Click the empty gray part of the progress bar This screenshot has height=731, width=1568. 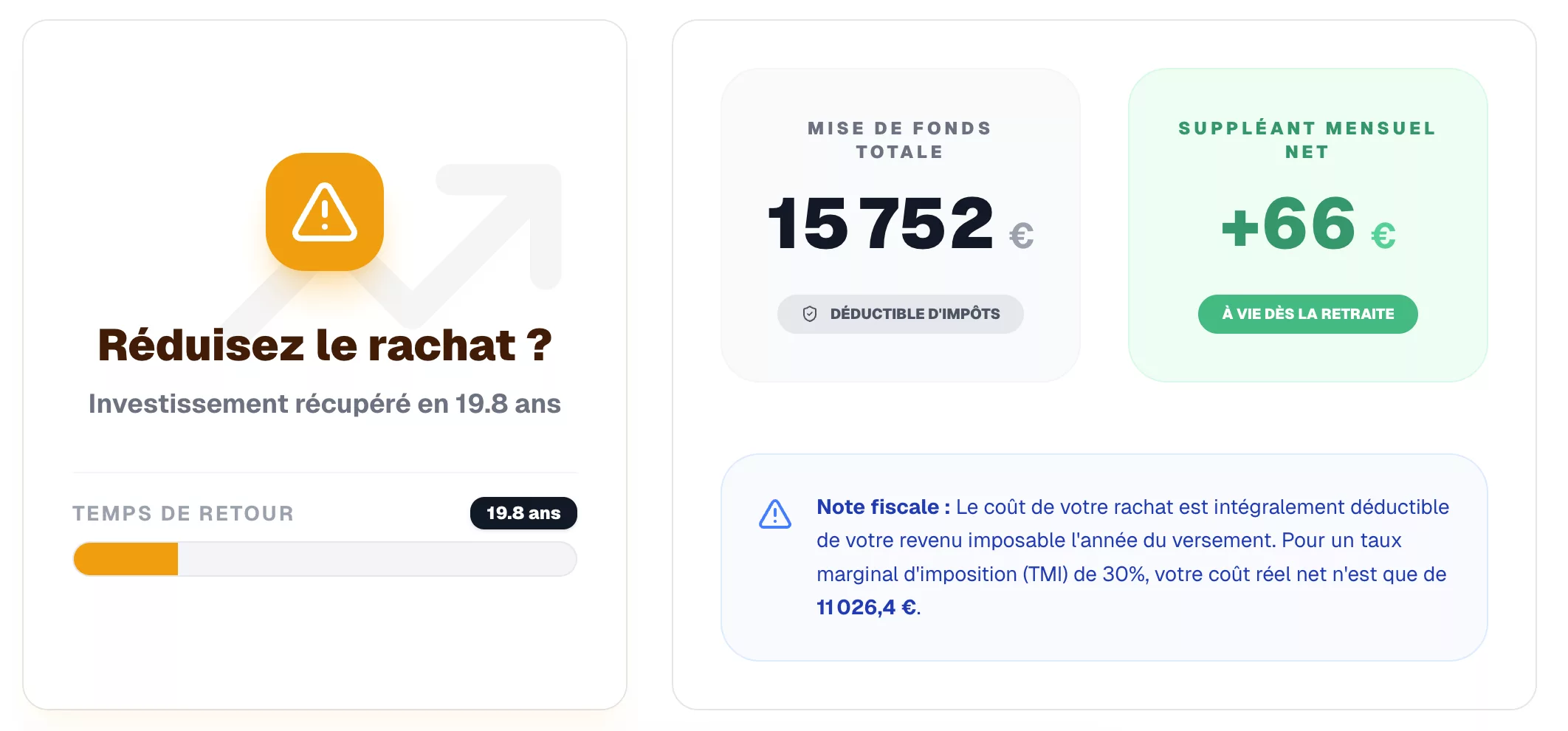[x=376, y=559]
